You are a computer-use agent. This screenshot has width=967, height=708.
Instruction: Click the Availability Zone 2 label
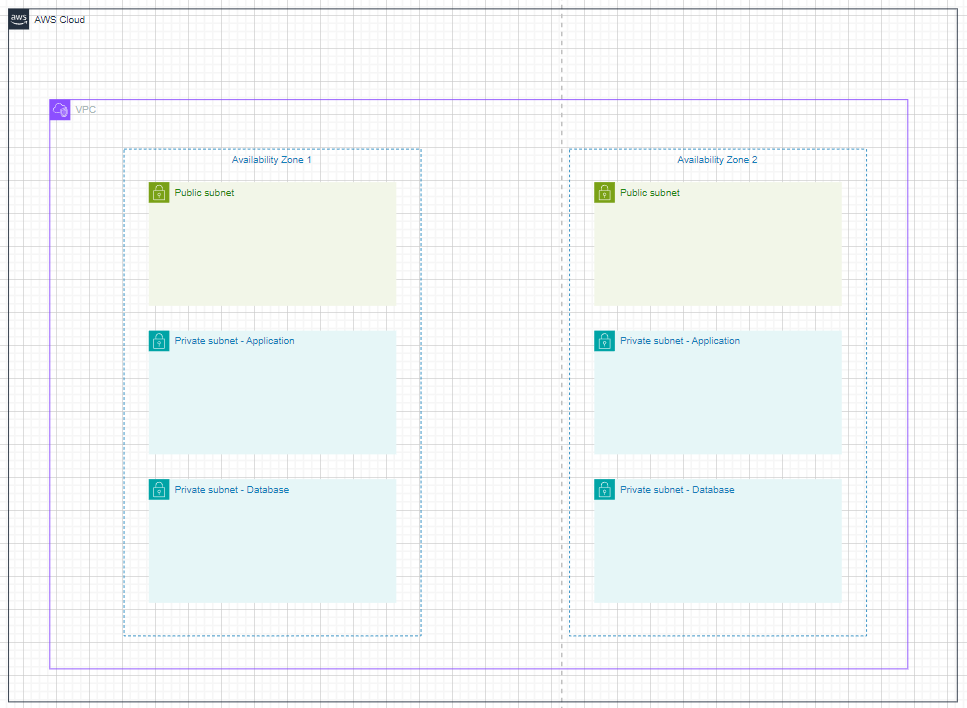point(717,160)
